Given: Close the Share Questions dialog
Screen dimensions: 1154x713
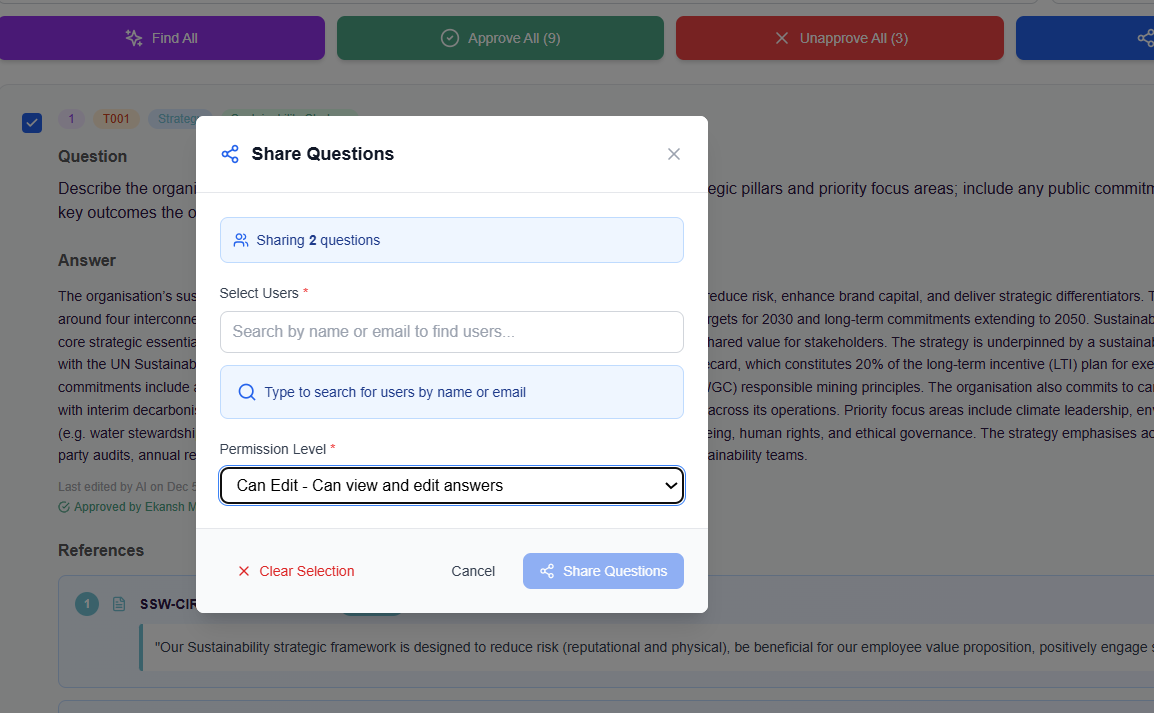Looking at the screenshot, I should click(x=674, y=154).
